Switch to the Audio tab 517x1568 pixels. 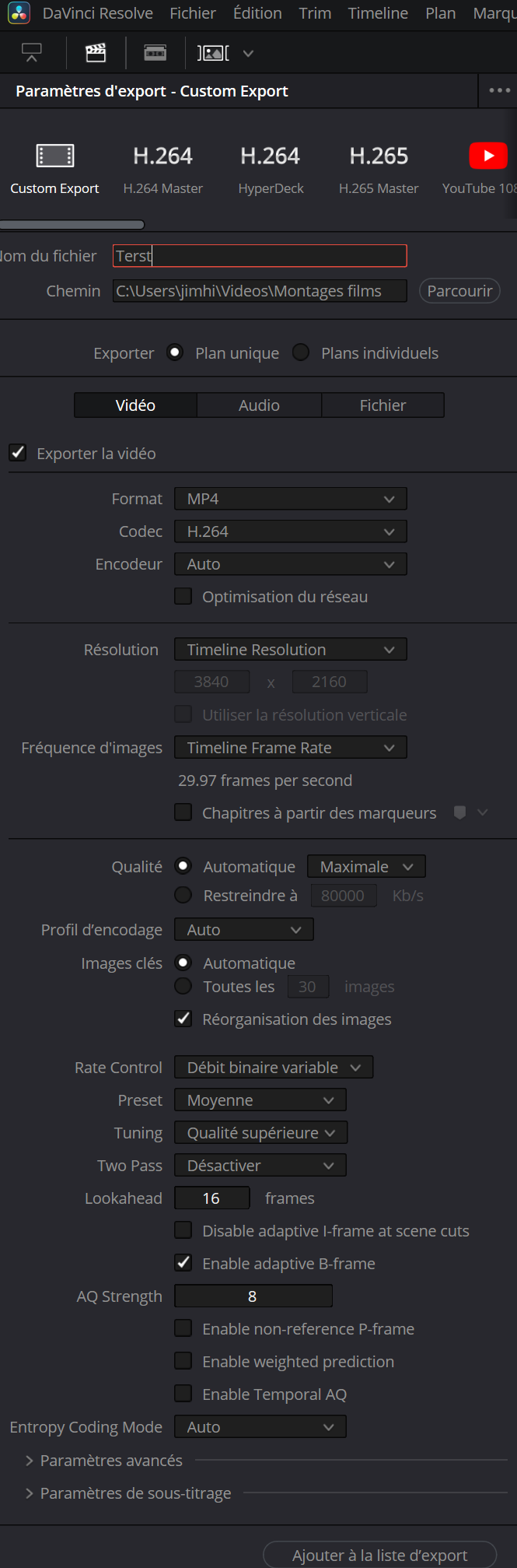pyautogui.click(x=259, y=405)
